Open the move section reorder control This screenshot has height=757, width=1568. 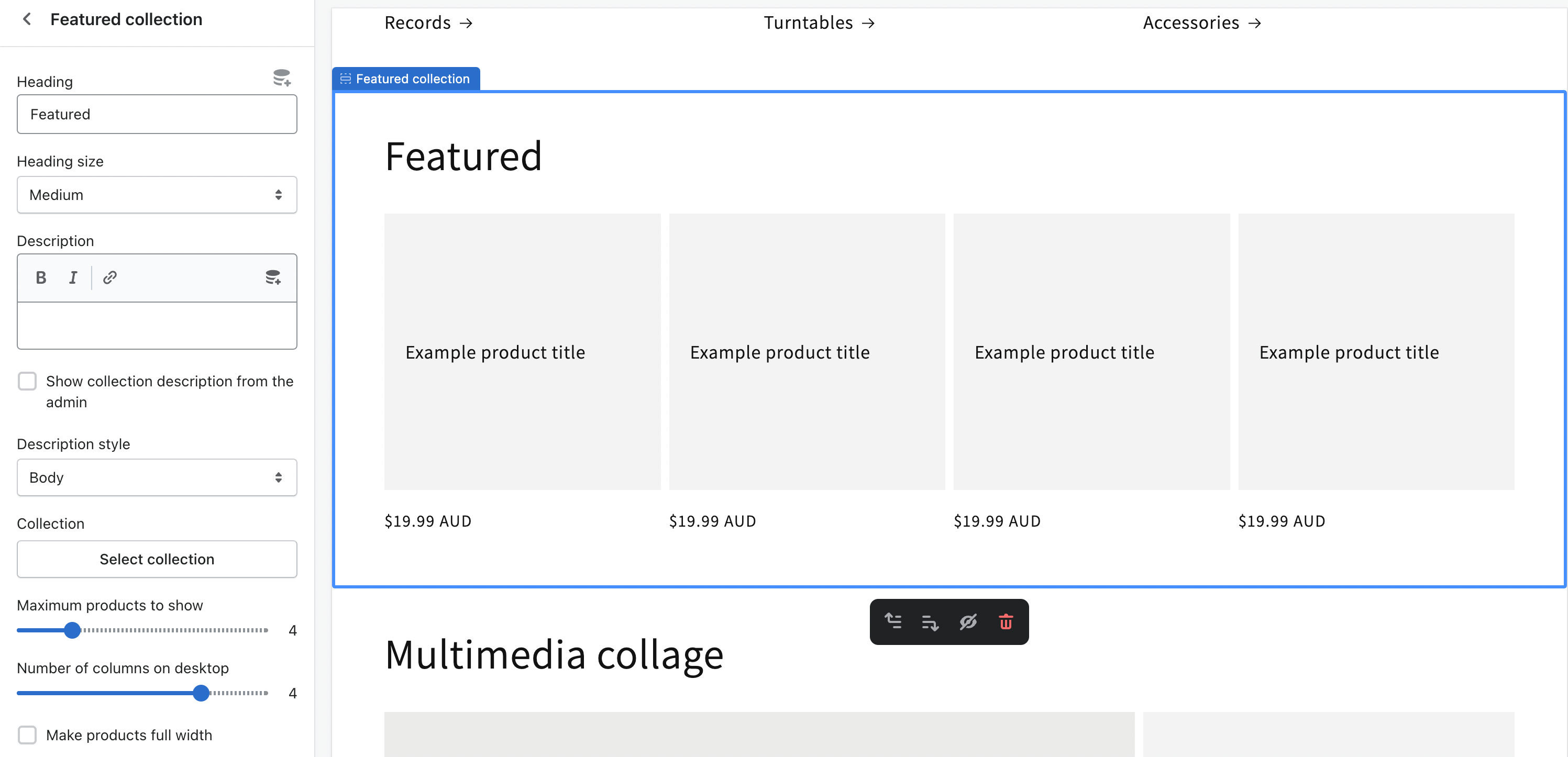(x=930, y=621)
